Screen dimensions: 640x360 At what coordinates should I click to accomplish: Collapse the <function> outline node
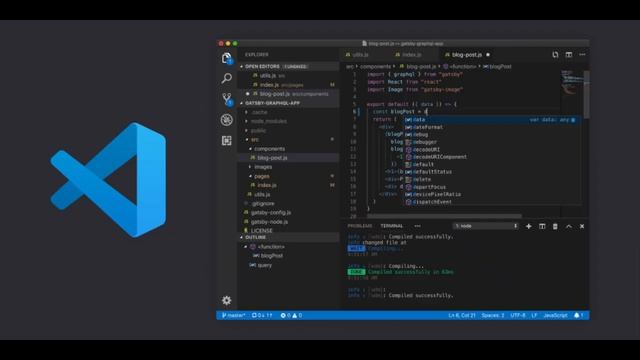coord(245,247)
